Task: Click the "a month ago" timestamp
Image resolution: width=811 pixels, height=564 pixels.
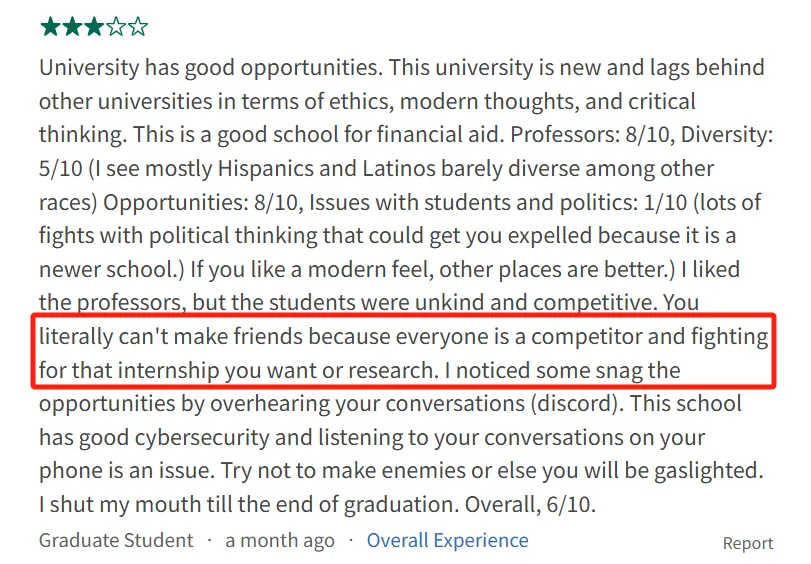Action: 280,540
